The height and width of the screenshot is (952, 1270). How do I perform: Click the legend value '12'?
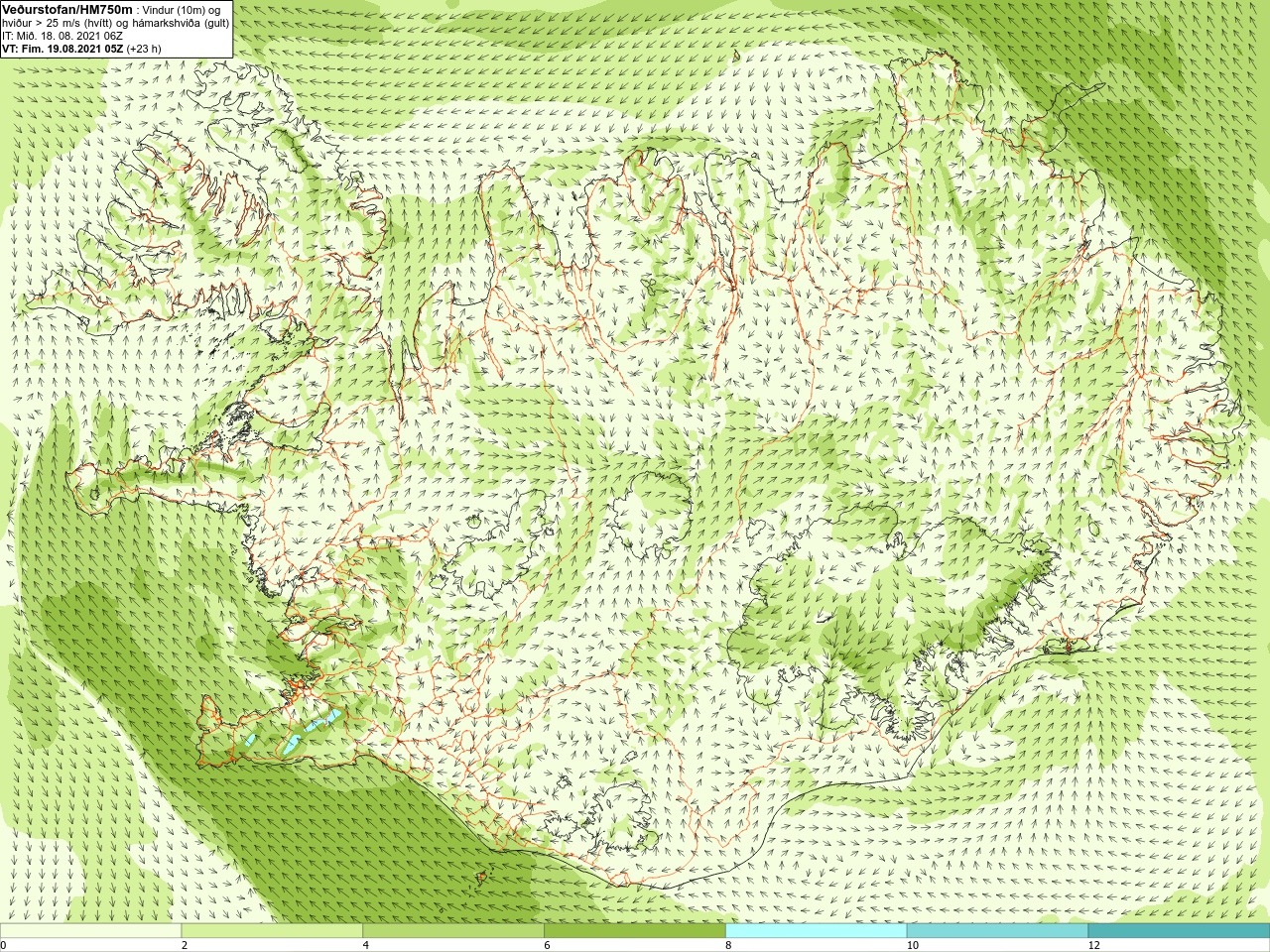1094,946
